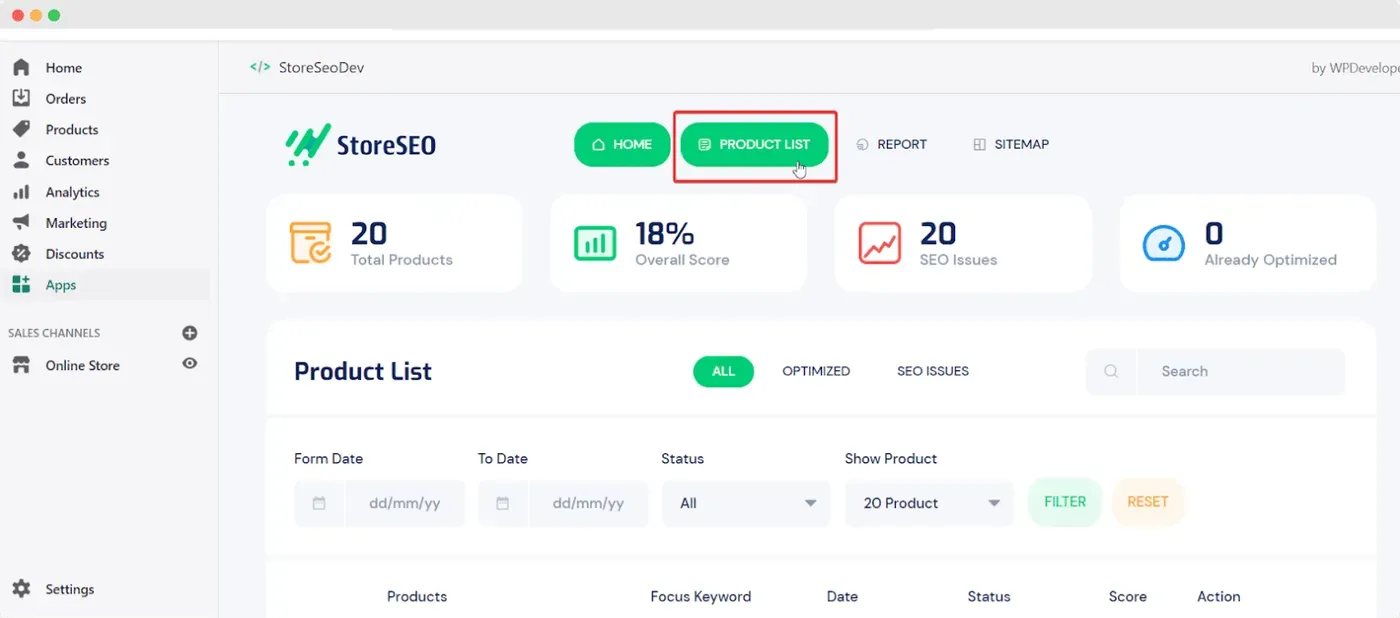Open Analytics in the sidebar
This screenshot has height=618, width=1400.
pyautogui.click(x=73, y=192)
